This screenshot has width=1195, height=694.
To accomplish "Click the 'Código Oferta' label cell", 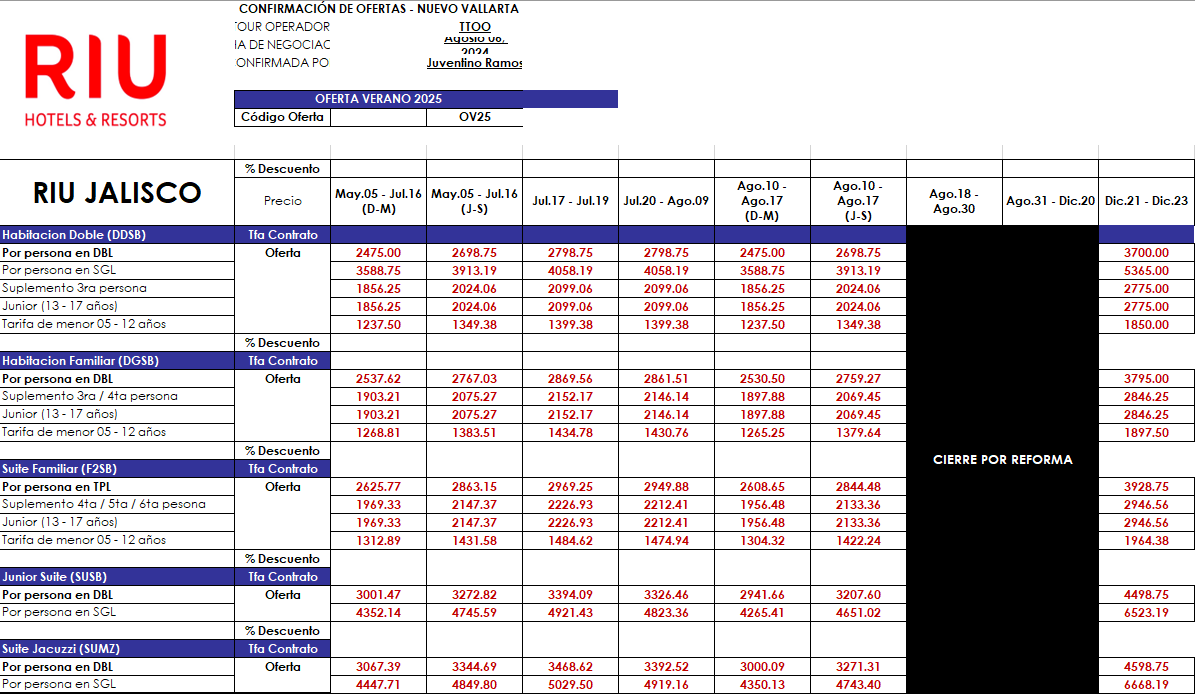I will coord(283,117).
